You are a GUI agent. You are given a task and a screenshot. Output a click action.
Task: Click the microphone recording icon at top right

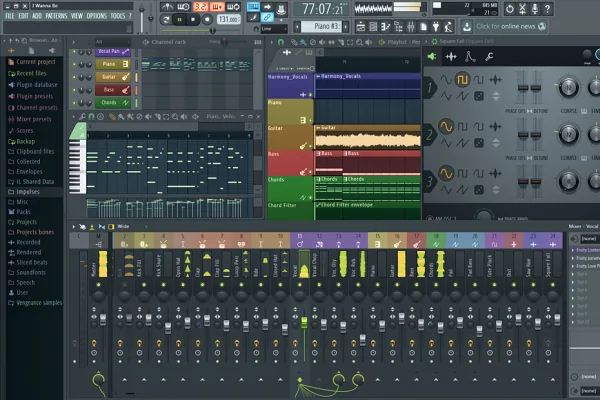click(535, 8)
